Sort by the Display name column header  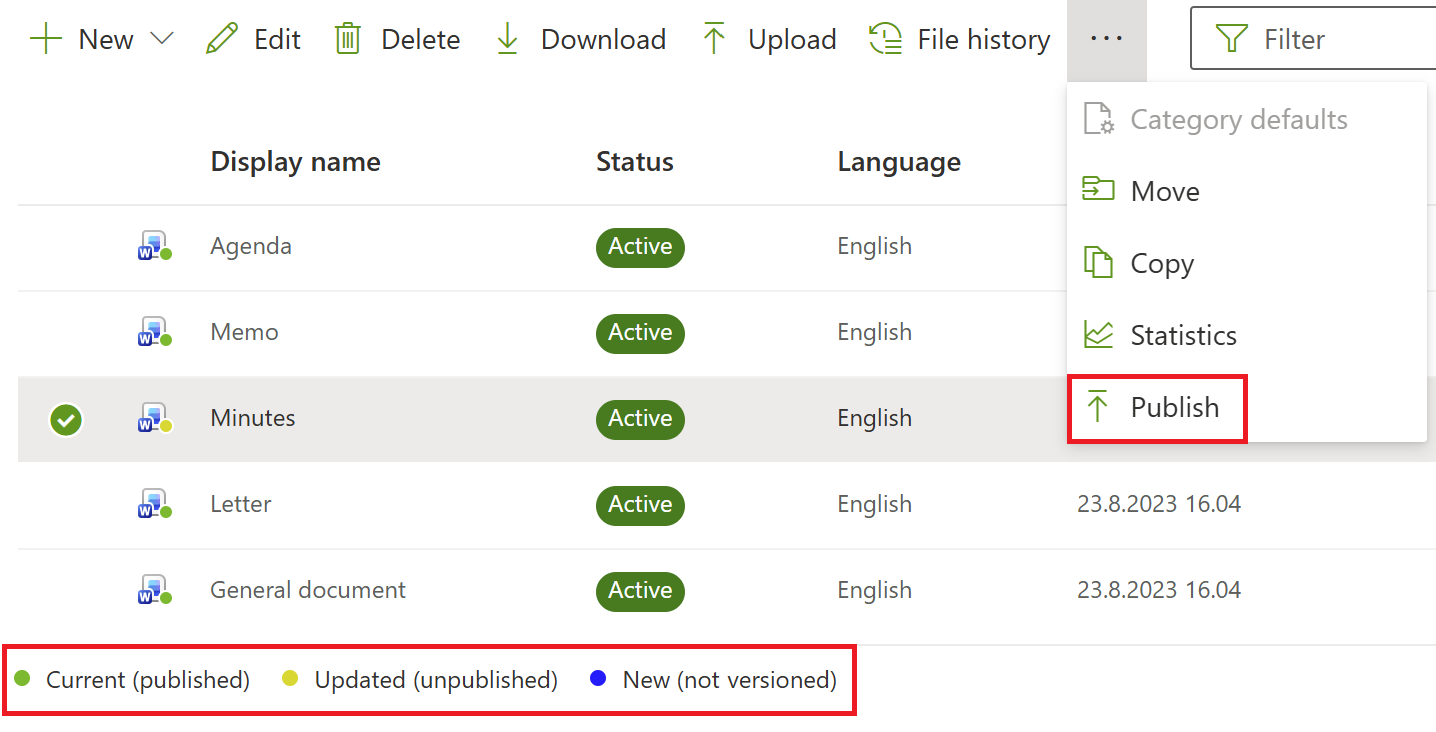point(295,162)
